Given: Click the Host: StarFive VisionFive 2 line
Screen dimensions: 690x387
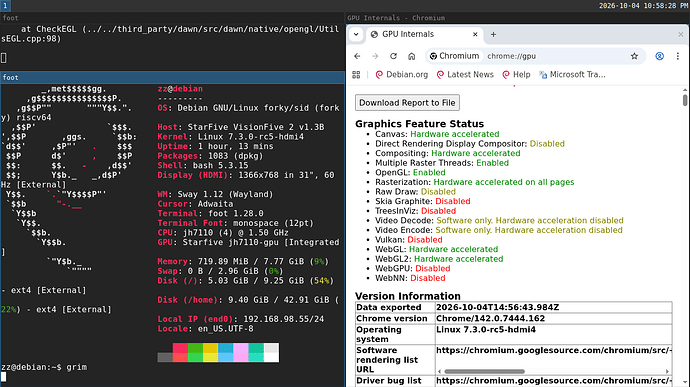Looking at the screenshot, I should tap(241, 127).
